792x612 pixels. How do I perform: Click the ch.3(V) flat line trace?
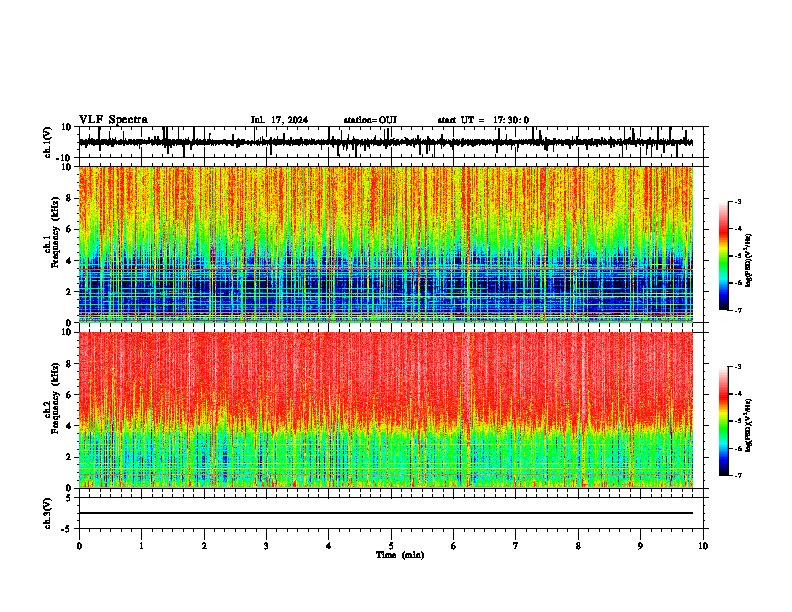pos(386,513)
